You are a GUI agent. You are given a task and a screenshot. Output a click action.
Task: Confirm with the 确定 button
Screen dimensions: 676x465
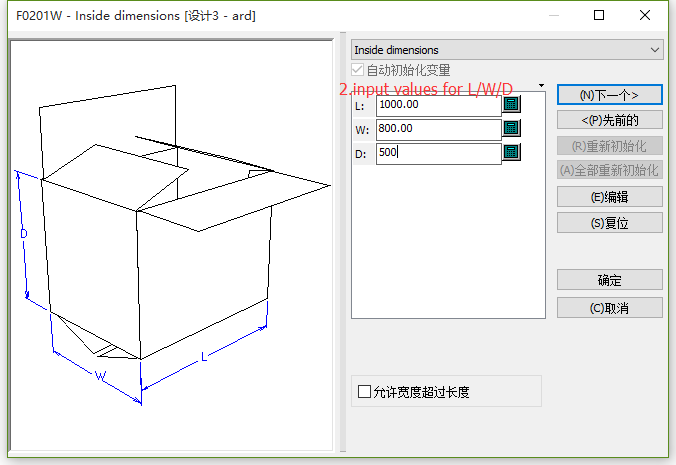(x=609, y=280)
